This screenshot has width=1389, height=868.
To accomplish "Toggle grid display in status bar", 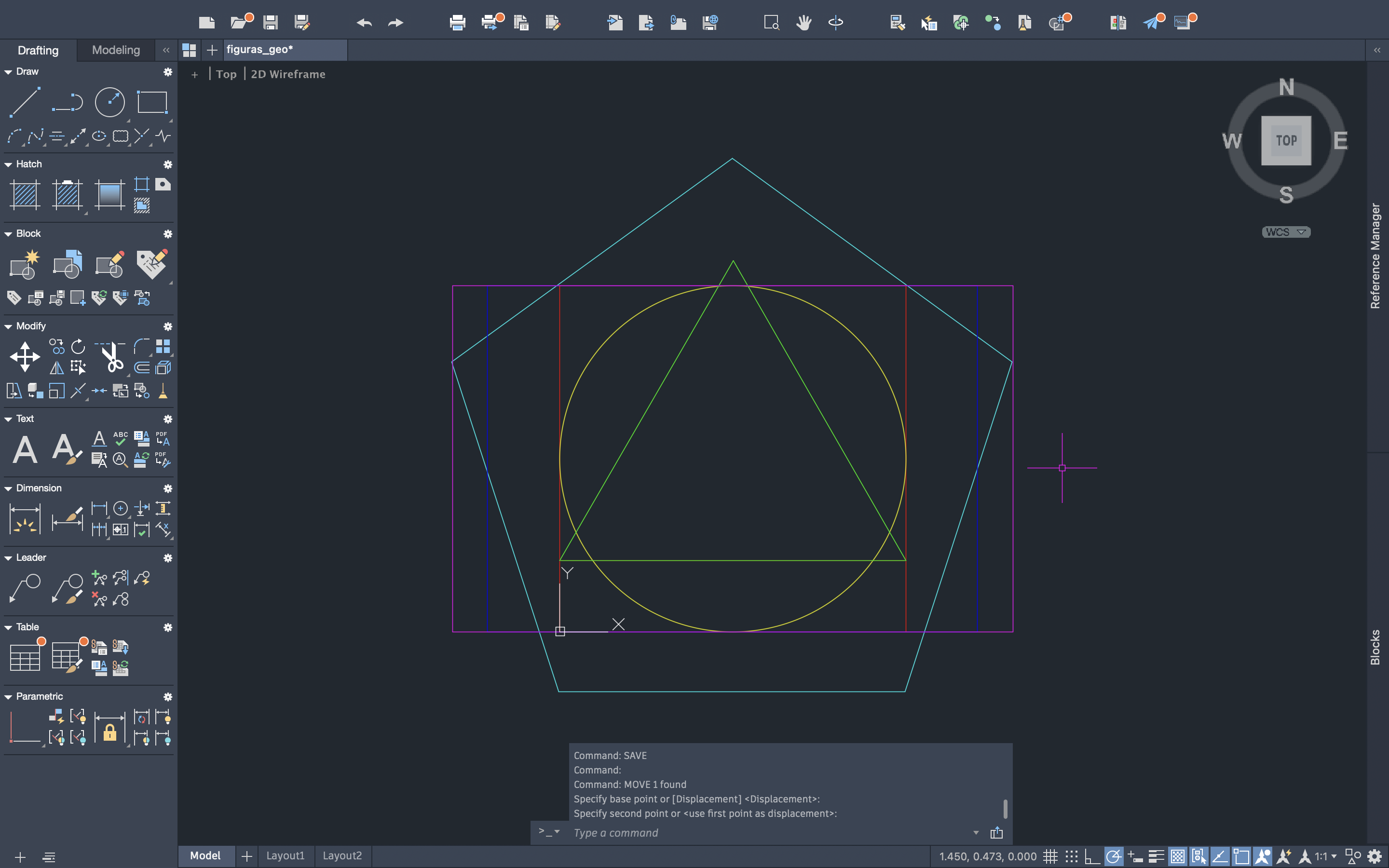I will tap(1050, 856).
